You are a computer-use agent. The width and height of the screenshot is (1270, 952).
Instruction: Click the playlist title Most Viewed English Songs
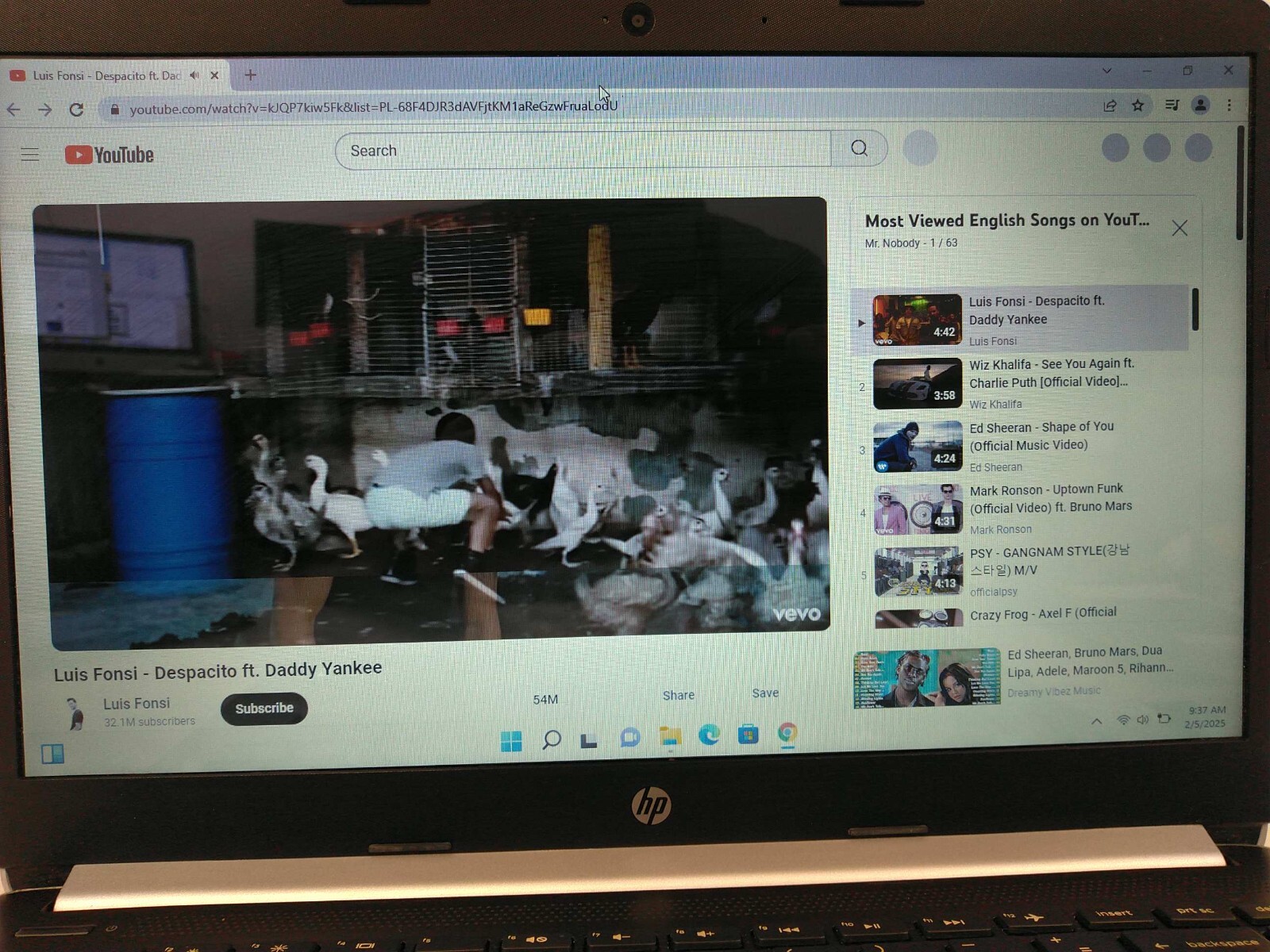1006,221
